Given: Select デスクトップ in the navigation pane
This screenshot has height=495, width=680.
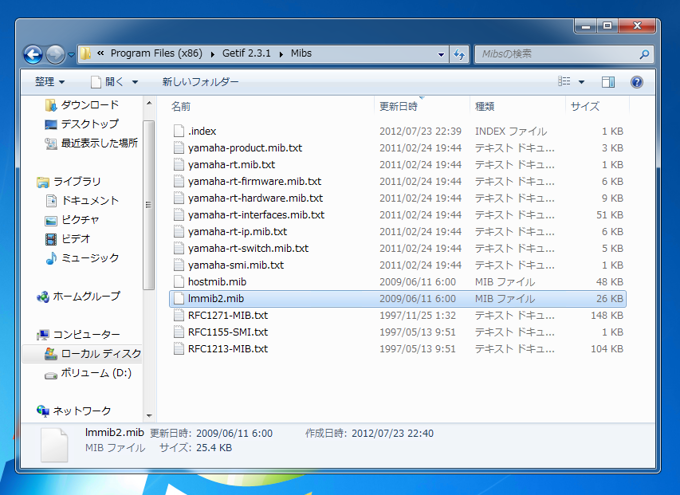Looking at the screenshot, I should tap(82, 124).
